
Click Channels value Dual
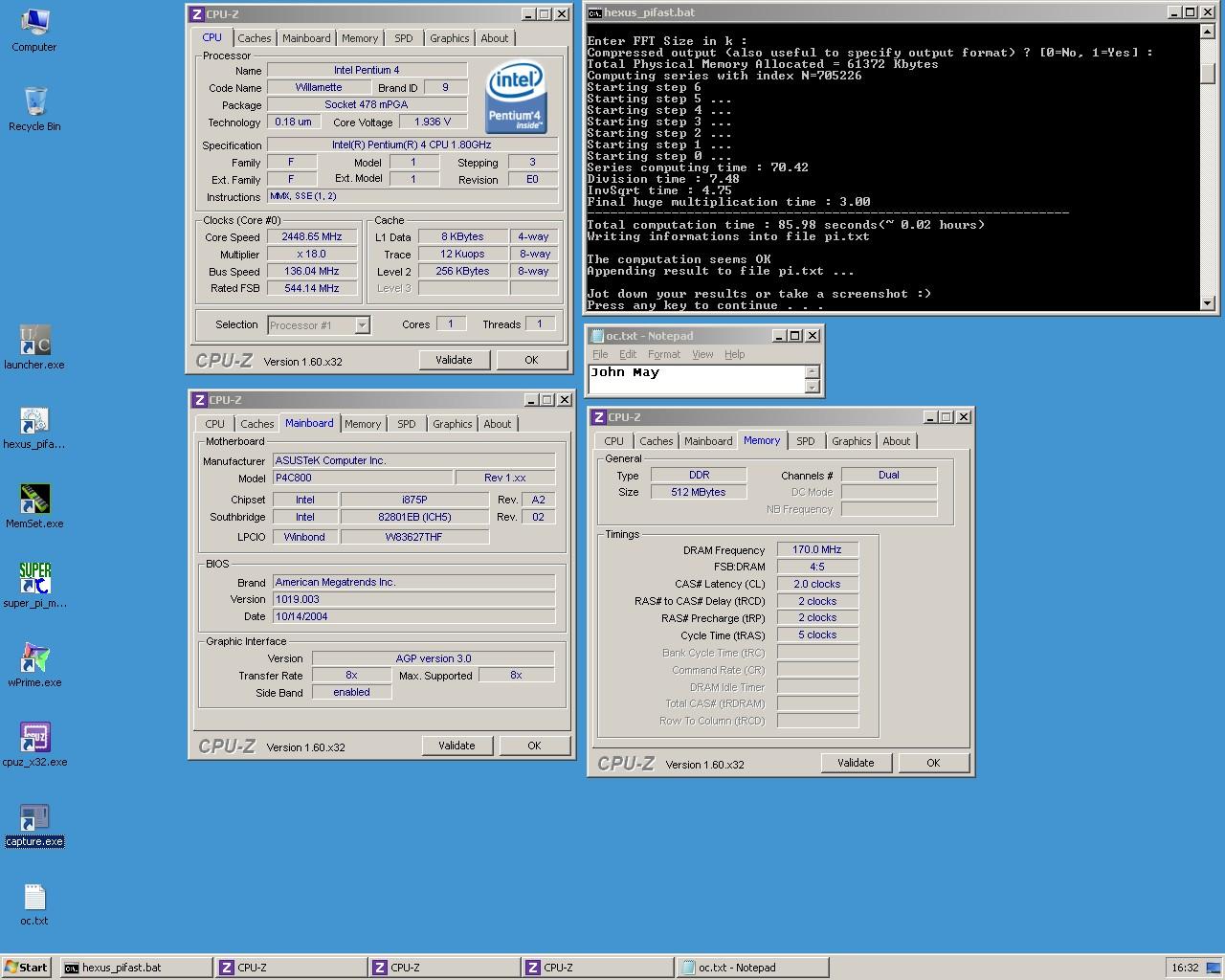tap(889, 475)
